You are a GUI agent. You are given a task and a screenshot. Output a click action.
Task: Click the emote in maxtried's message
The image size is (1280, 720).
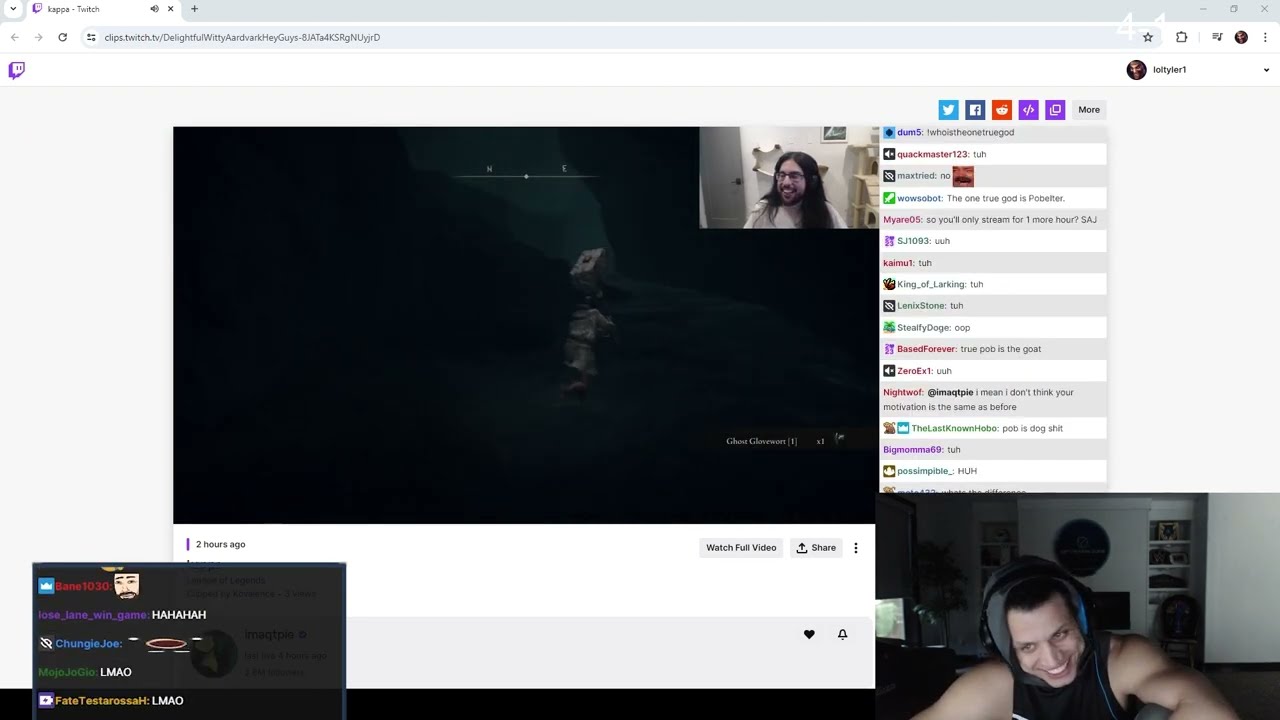point(963,176)
